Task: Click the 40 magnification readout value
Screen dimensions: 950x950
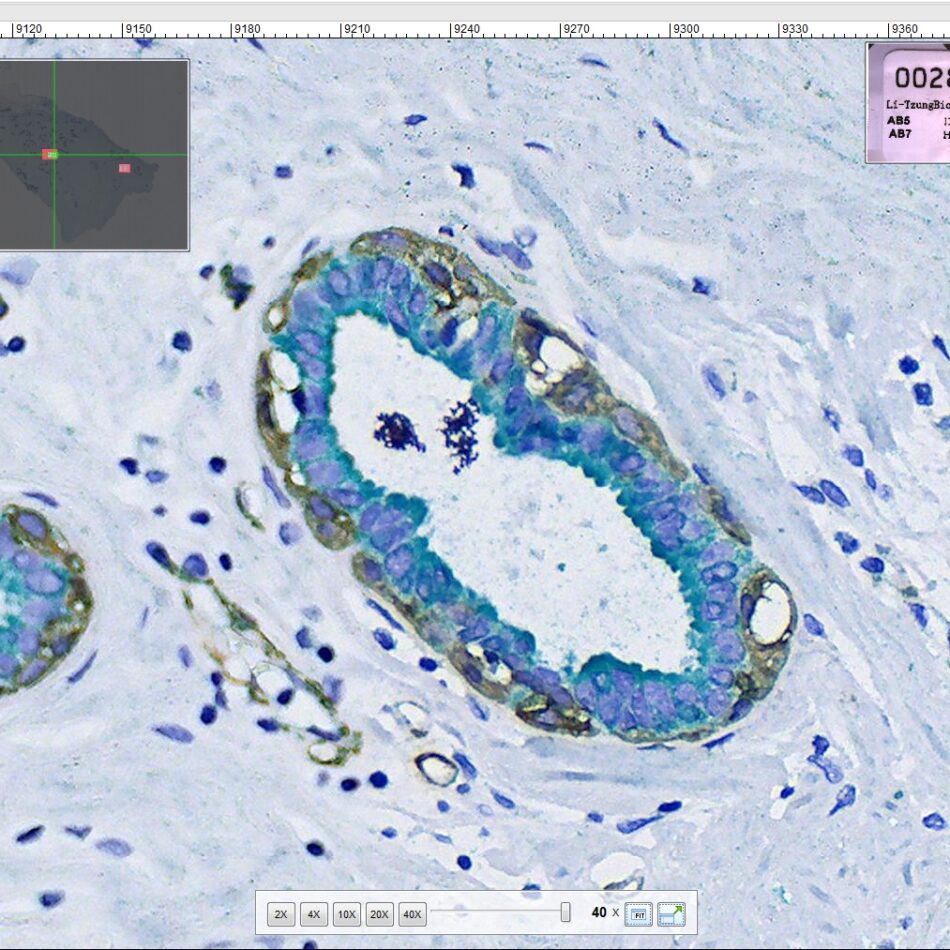Action: pos(599,913)
